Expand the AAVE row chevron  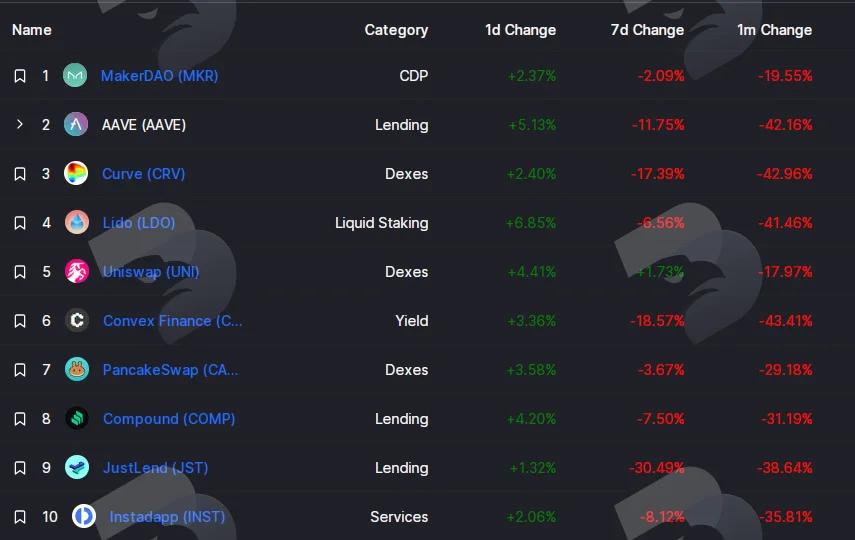click(x=20, y=124)
